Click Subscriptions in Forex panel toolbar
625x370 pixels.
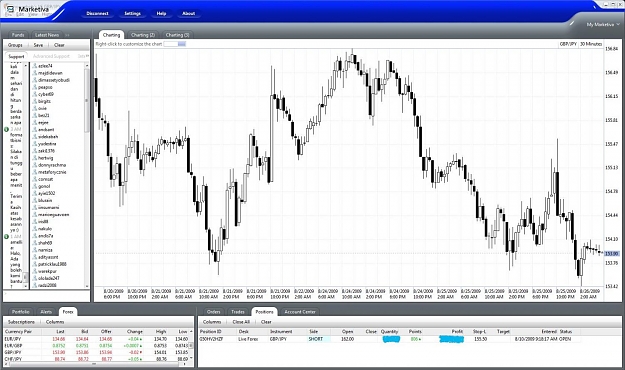click(21, 322)
